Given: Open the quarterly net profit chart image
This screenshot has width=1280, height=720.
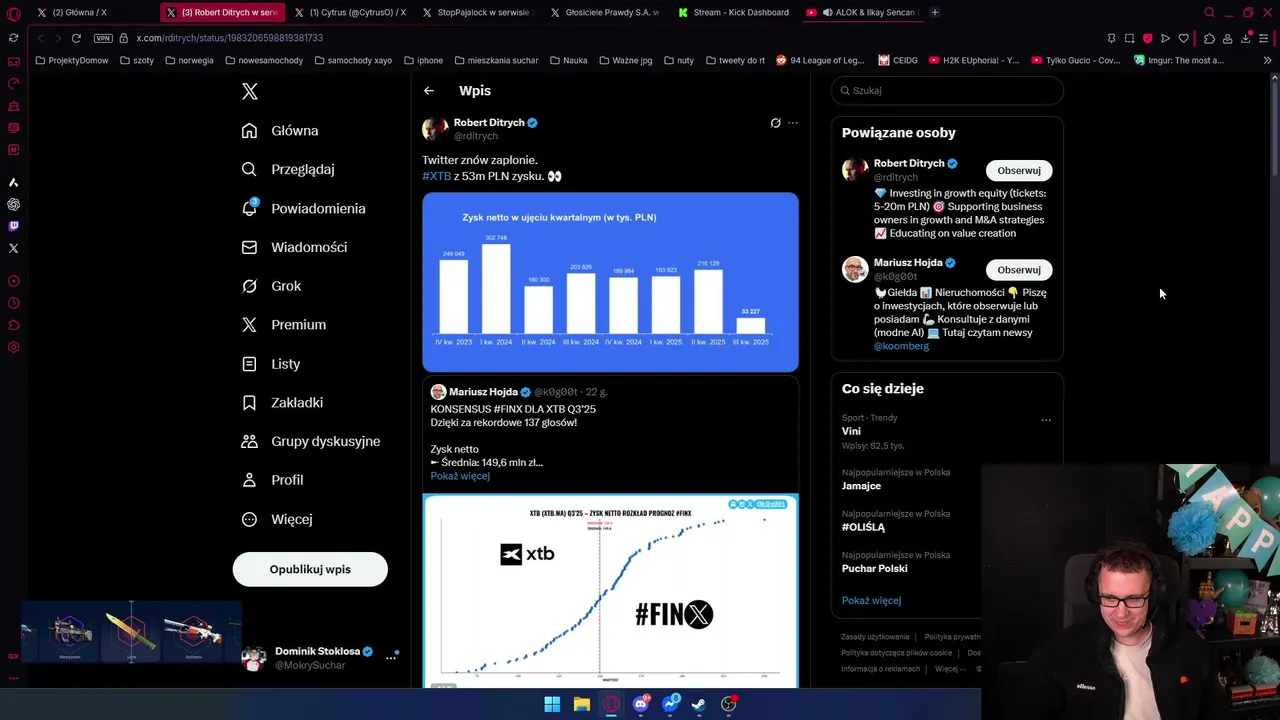Looking at the screenshot, I should (610, 282).
